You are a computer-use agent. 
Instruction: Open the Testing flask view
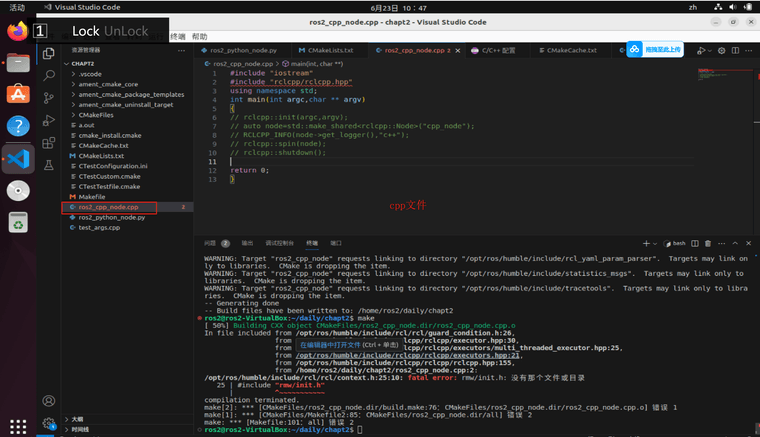click(x=48, y=165)
